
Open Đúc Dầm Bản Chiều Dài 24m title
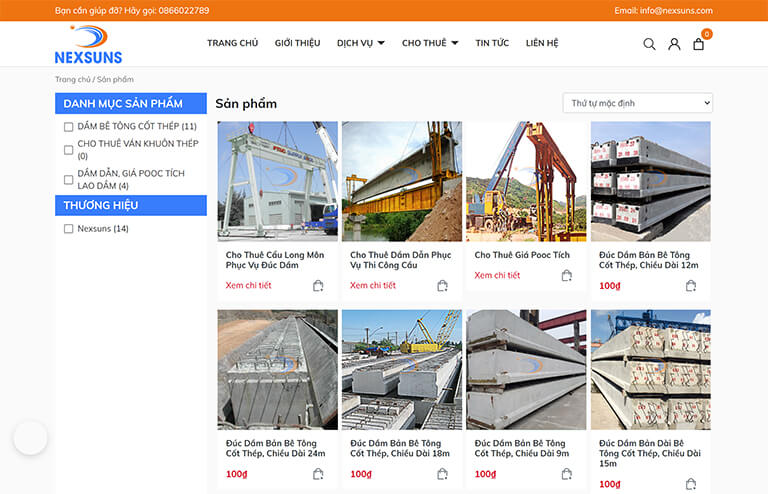pyautogui.click(x=275, y=448)
